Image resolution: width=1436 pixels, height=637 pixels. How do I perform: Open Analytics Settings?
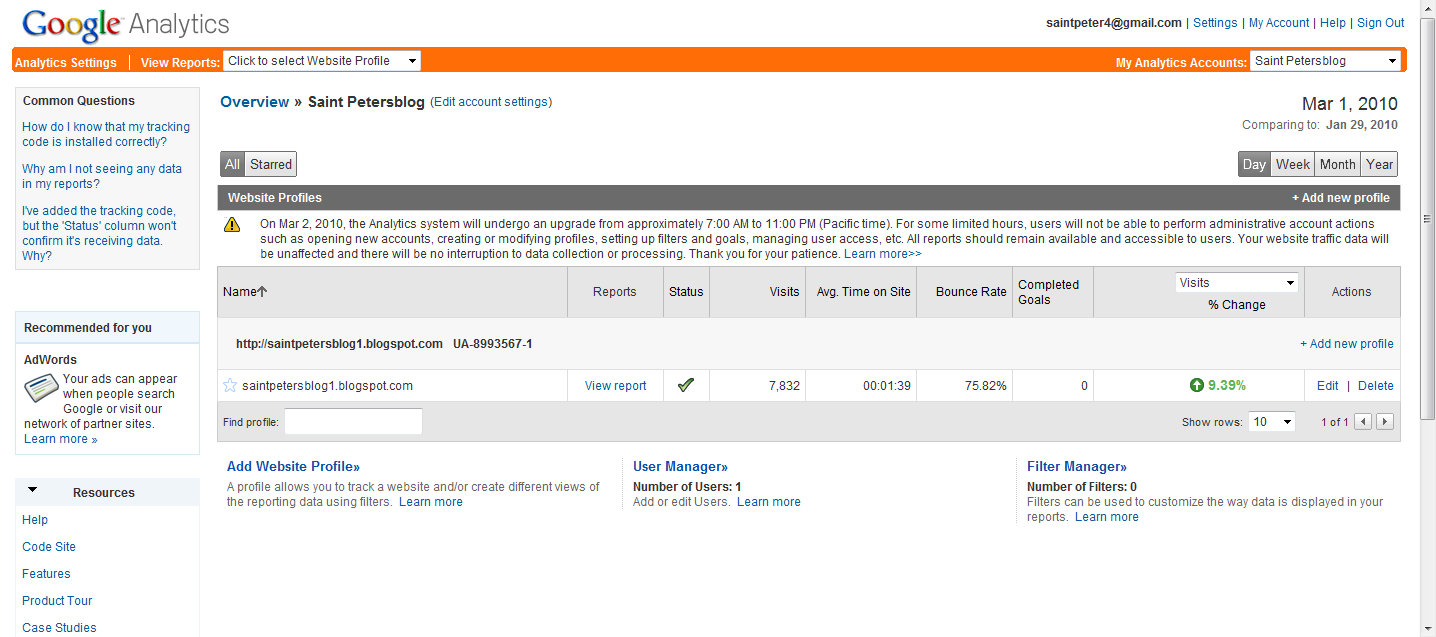pos(66,60)
